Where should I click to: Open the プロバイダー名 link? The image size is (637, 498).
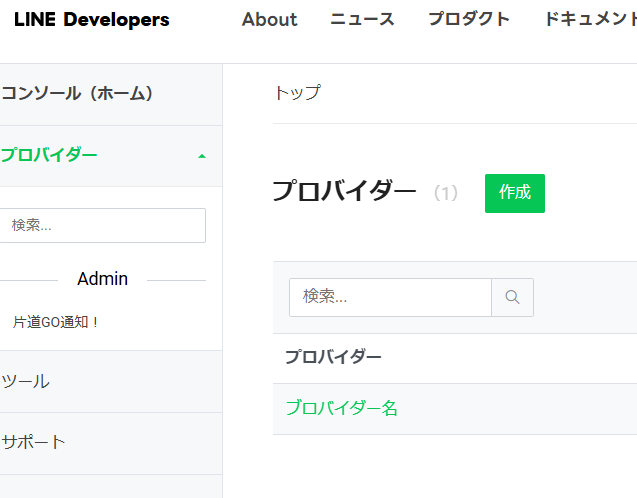click(342, 408)
